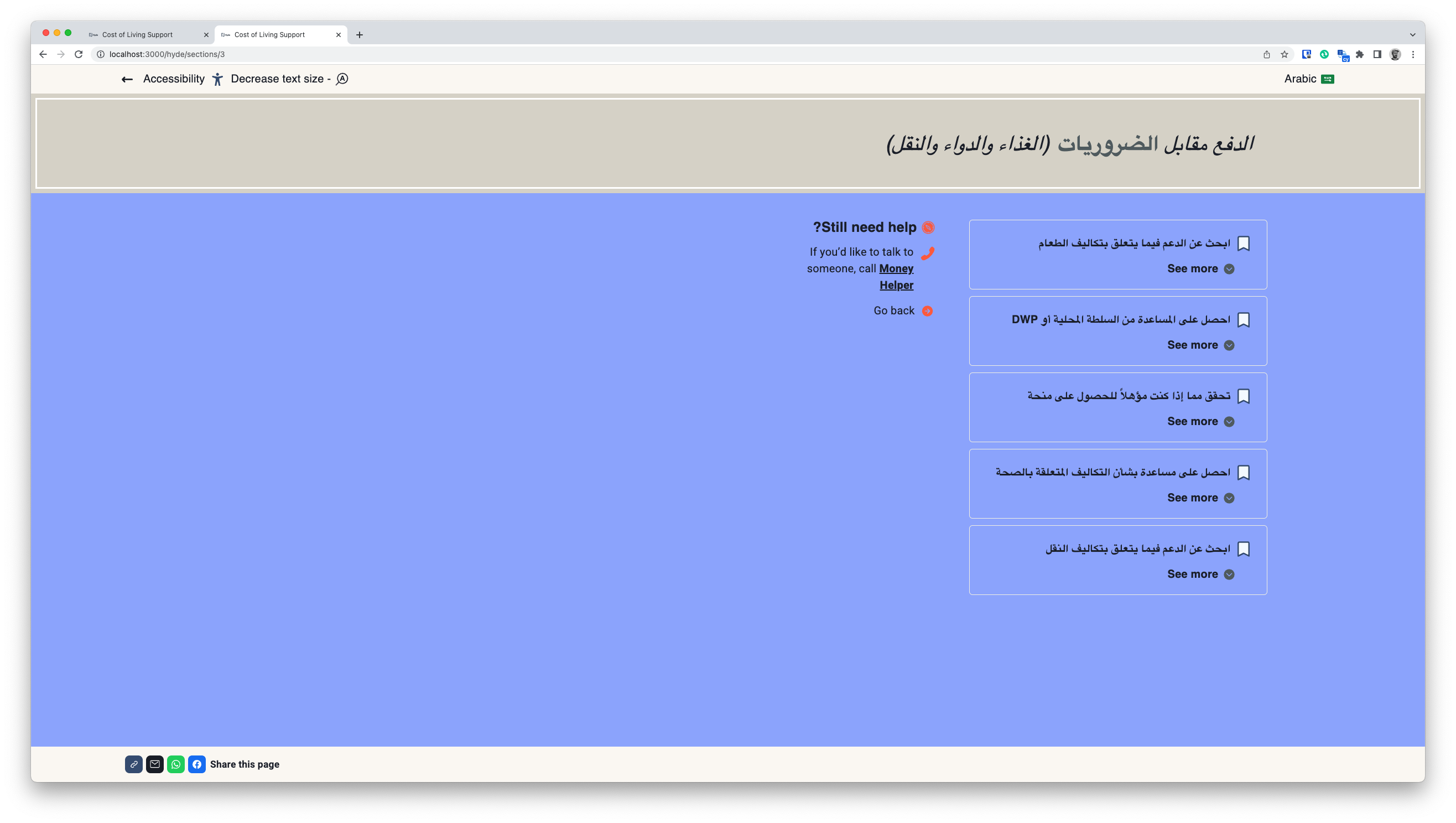The width and height of the screenshot is (1456, 823).
Task: Click the bookmark icon on the DWP help card
Action: [1244, 319]
